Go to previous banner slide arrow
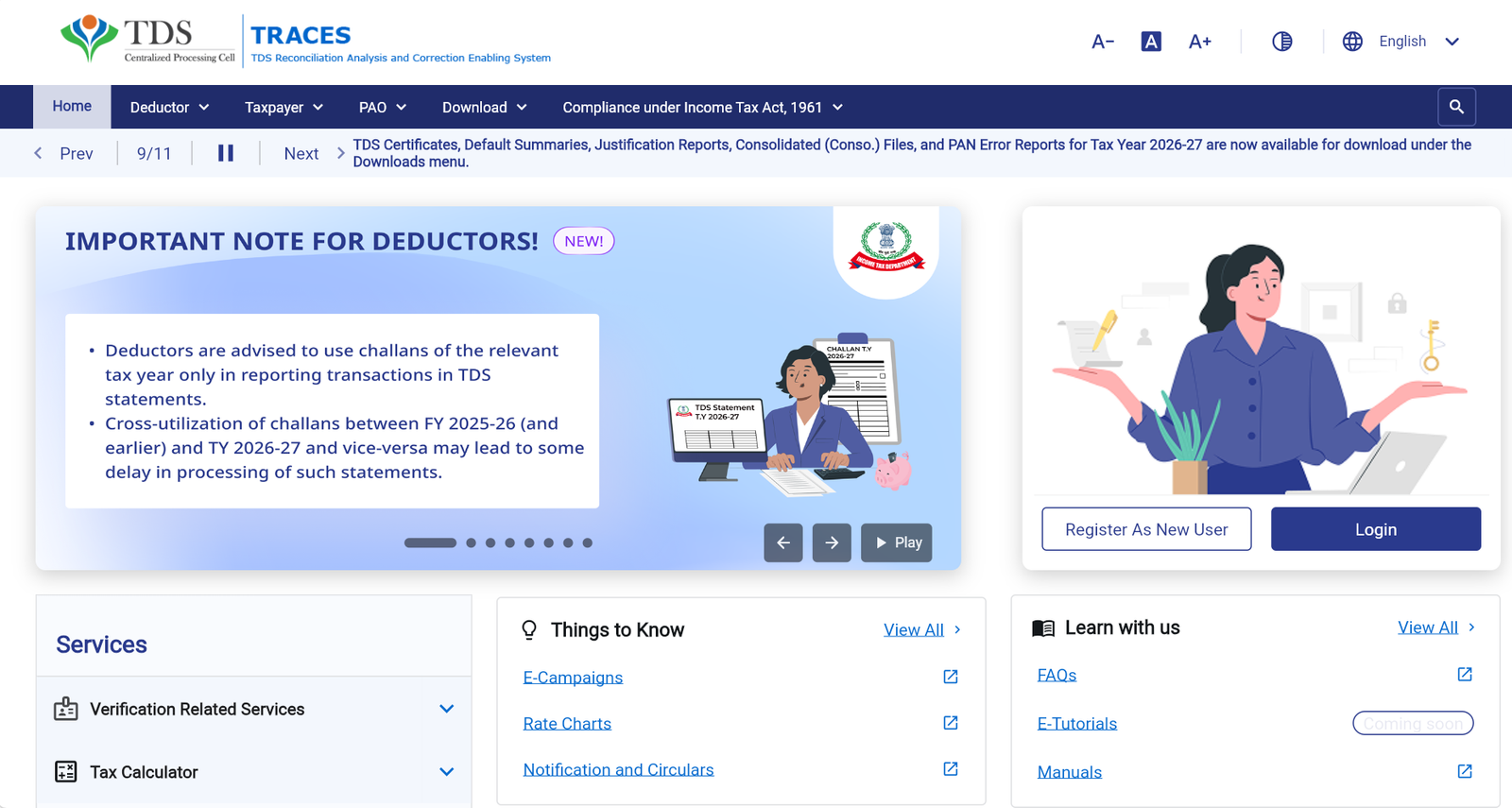 pos(783,542)
